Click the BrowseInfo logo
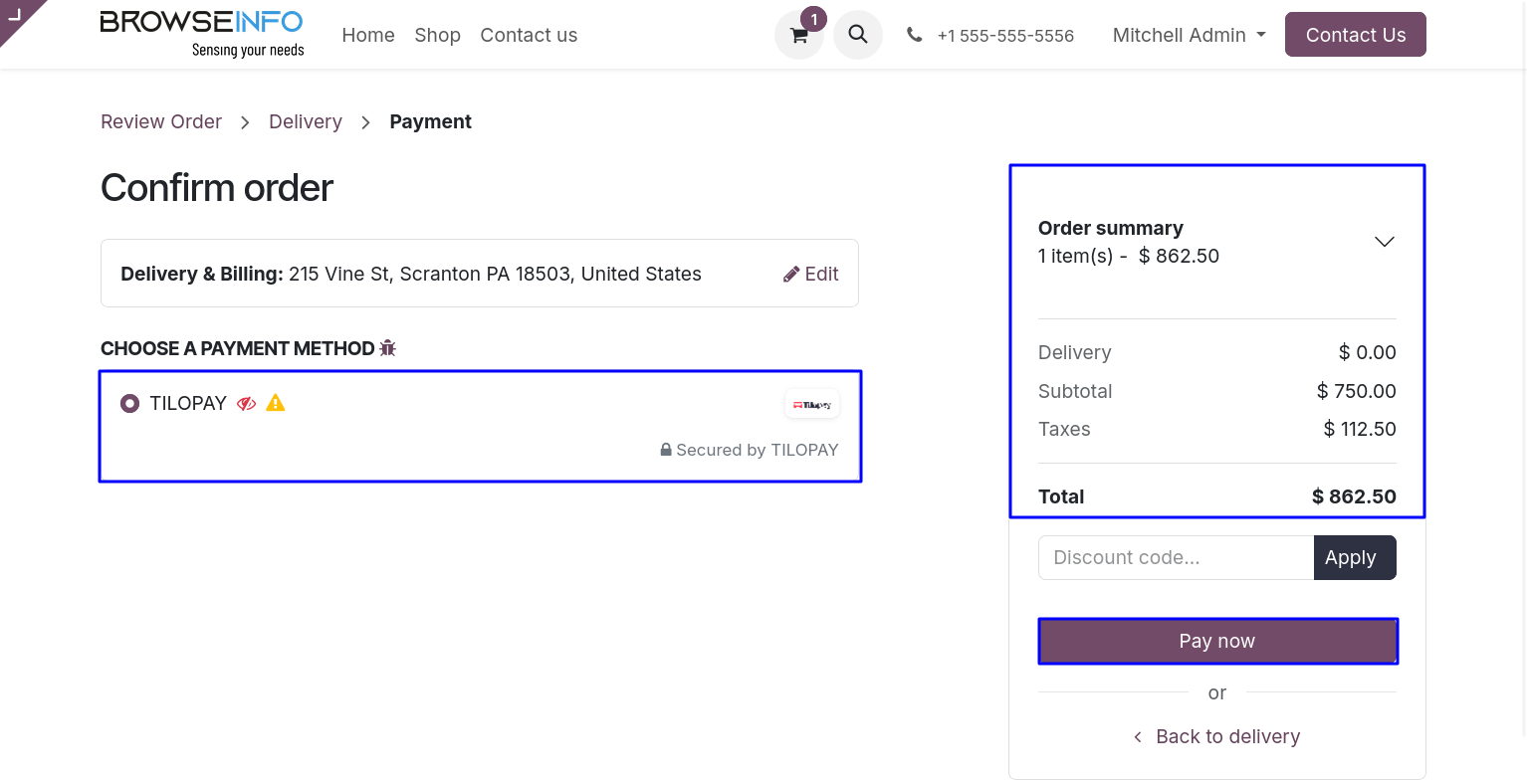Image resolution: width=1527 pixels, height=784 pixels. pos(202,34)
